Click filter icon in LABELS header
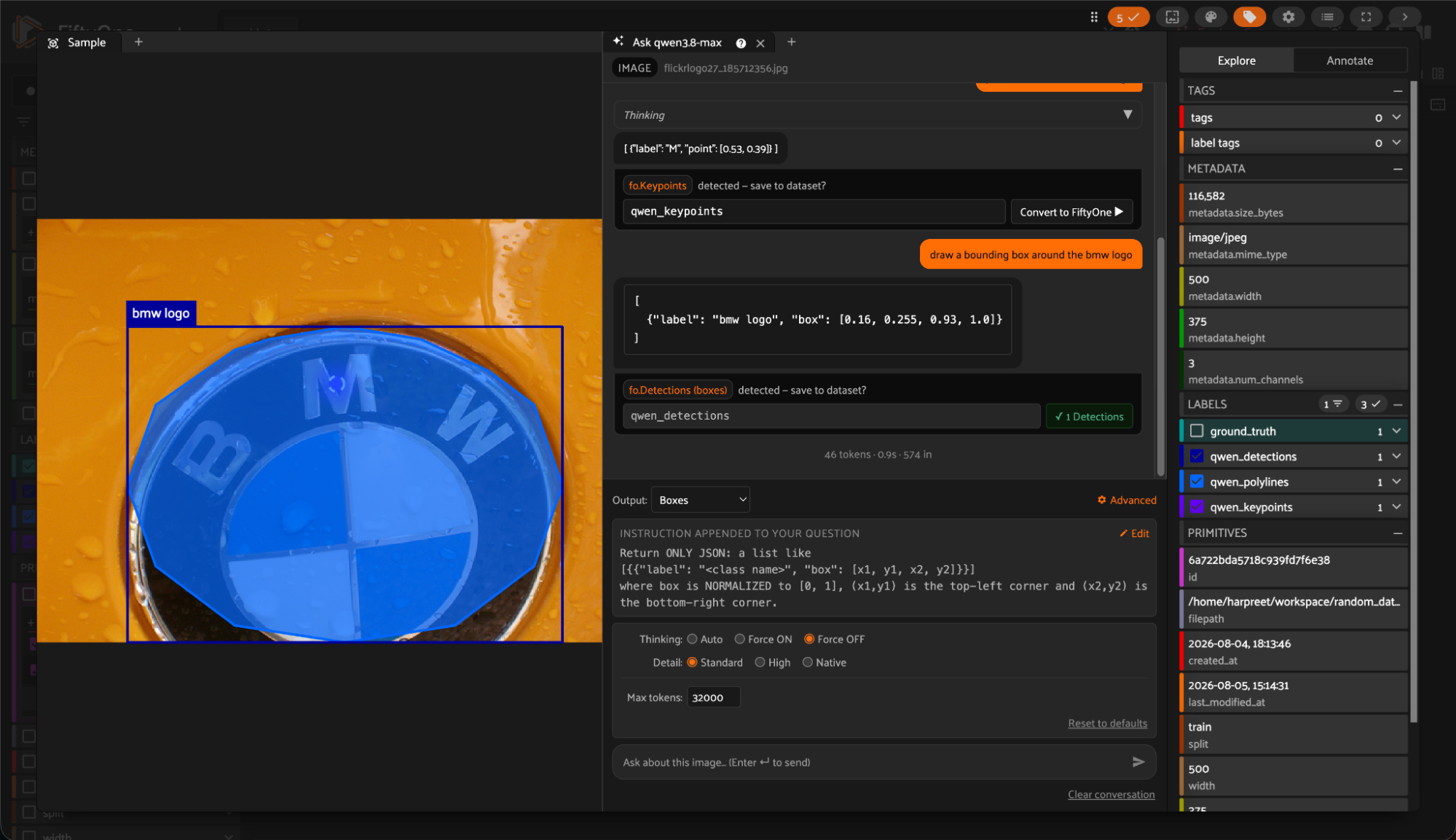The width and height of the screenshot is (1456, 840). tap(1333, 404)
